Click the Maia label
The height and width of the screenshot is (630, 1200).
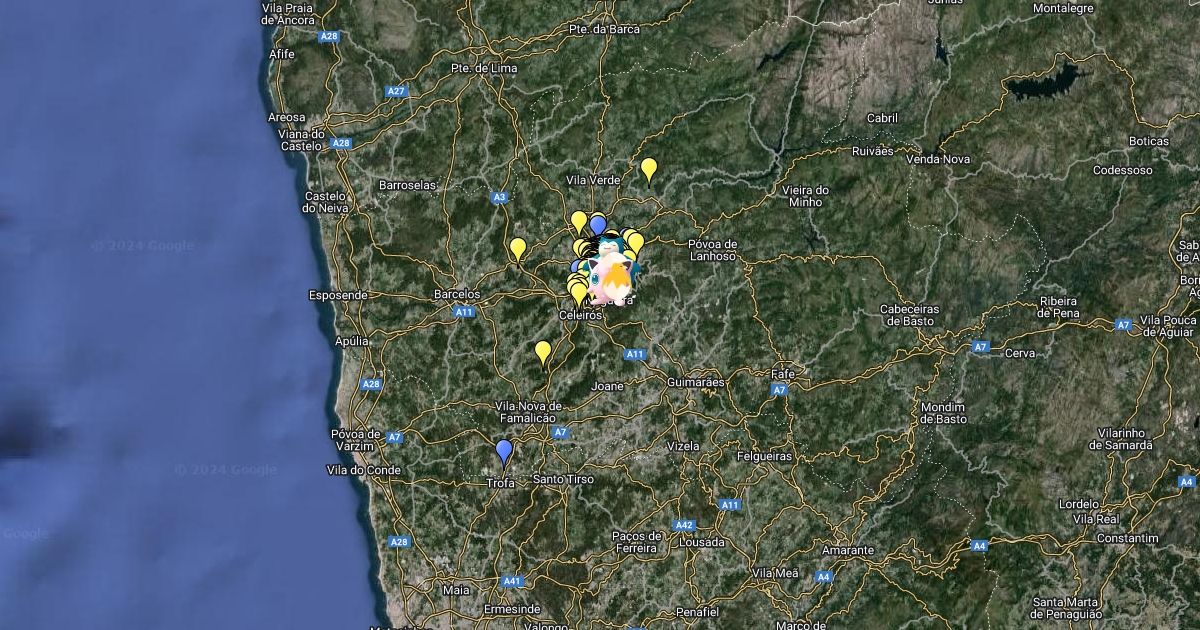click(x=456, y=590)
